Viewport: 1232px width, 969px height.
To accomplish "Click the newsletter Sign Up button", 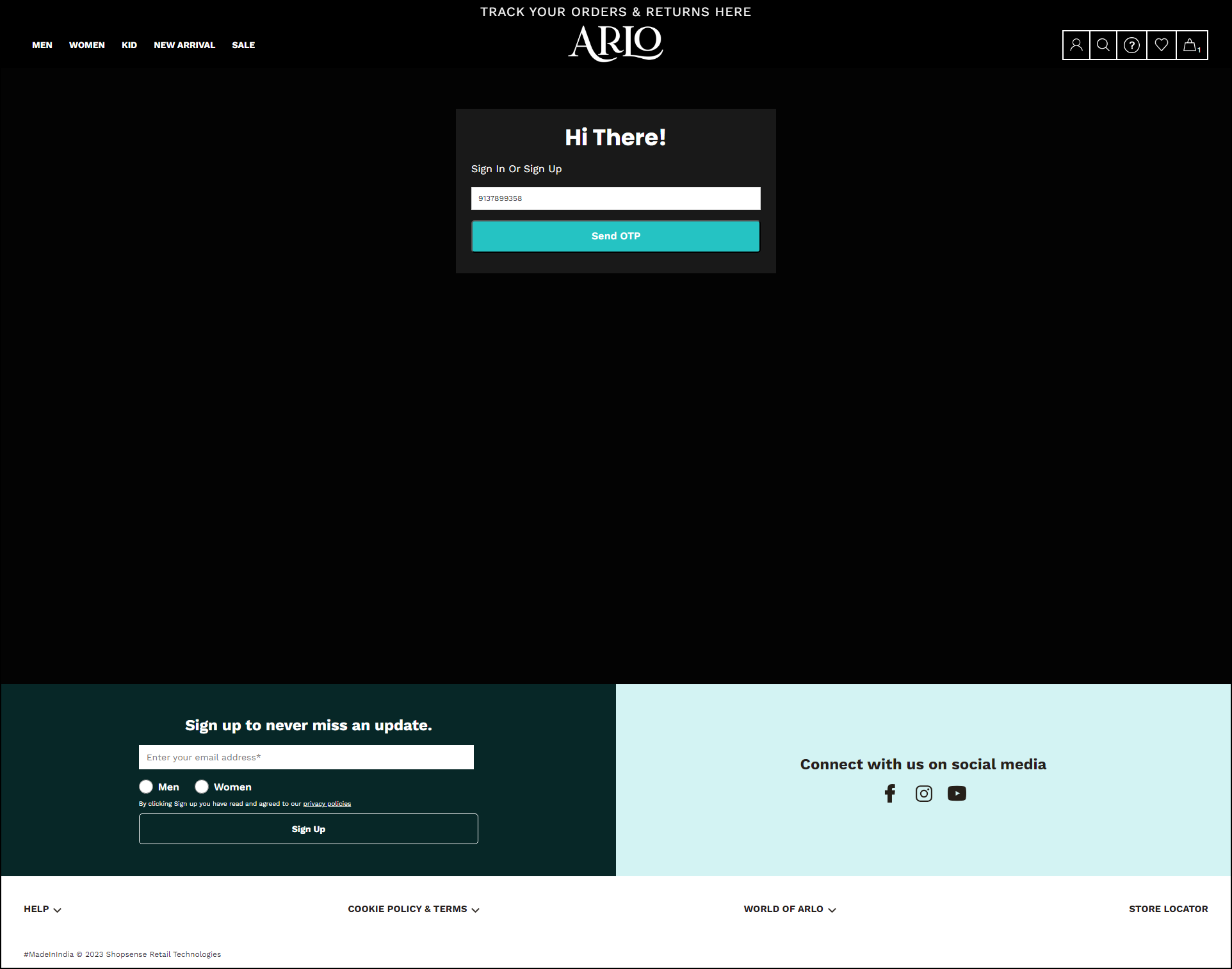I will [309, 829].
